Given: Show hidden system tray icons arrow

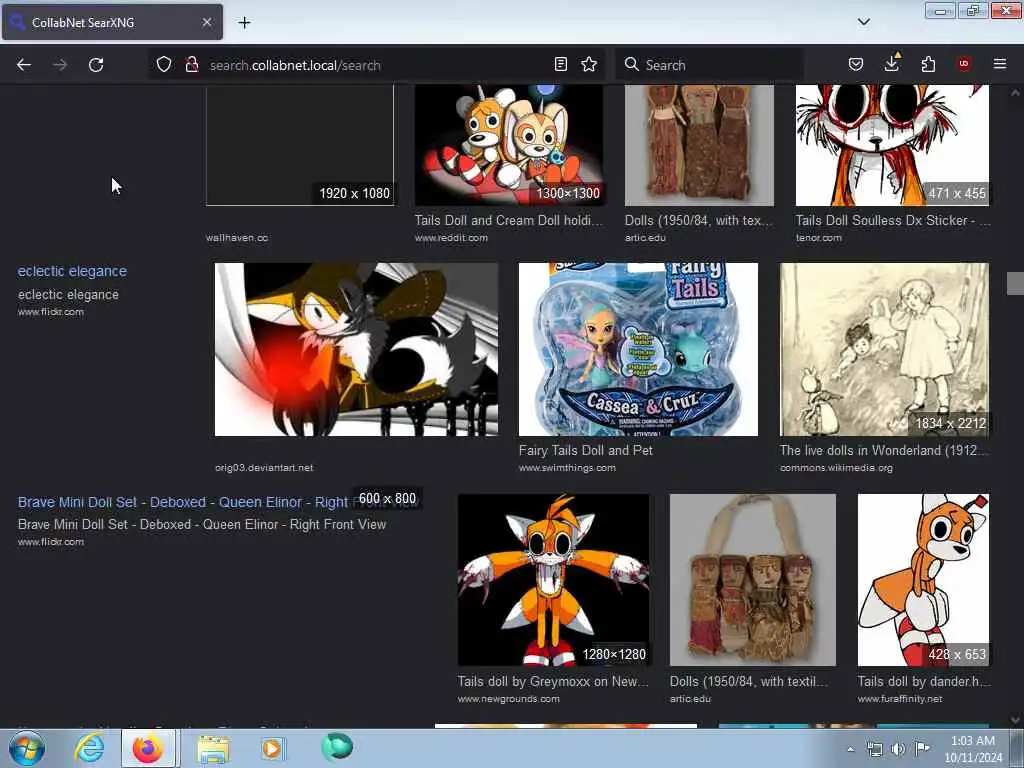Looking at the screenshot, I should (850, 749).
